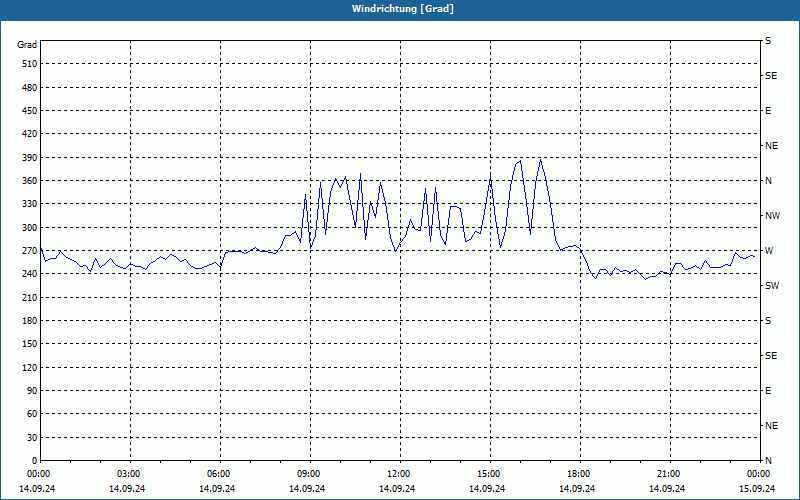This screenshot has height=500, width=800.
Task: Pick the y-axis value "420"
Action: pyautogui.click(x=30, y=134)
